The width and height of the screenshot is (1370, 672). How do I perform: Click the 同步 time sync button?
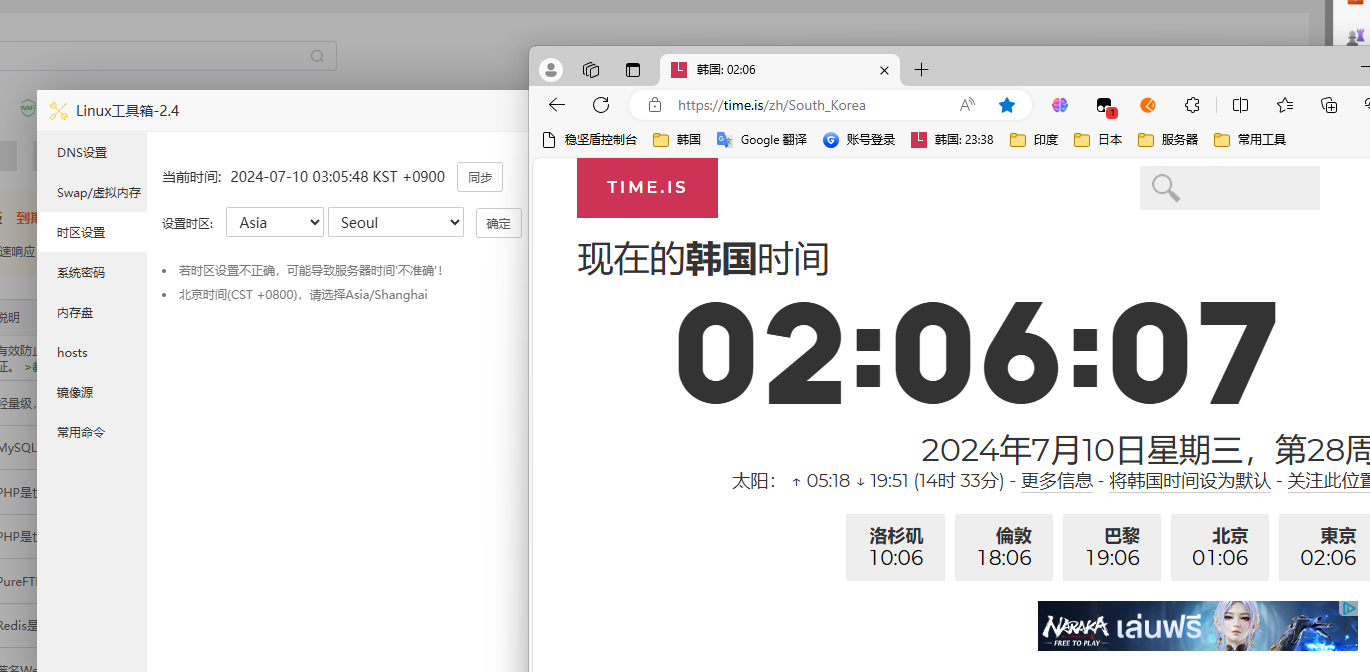coord(480,177)
